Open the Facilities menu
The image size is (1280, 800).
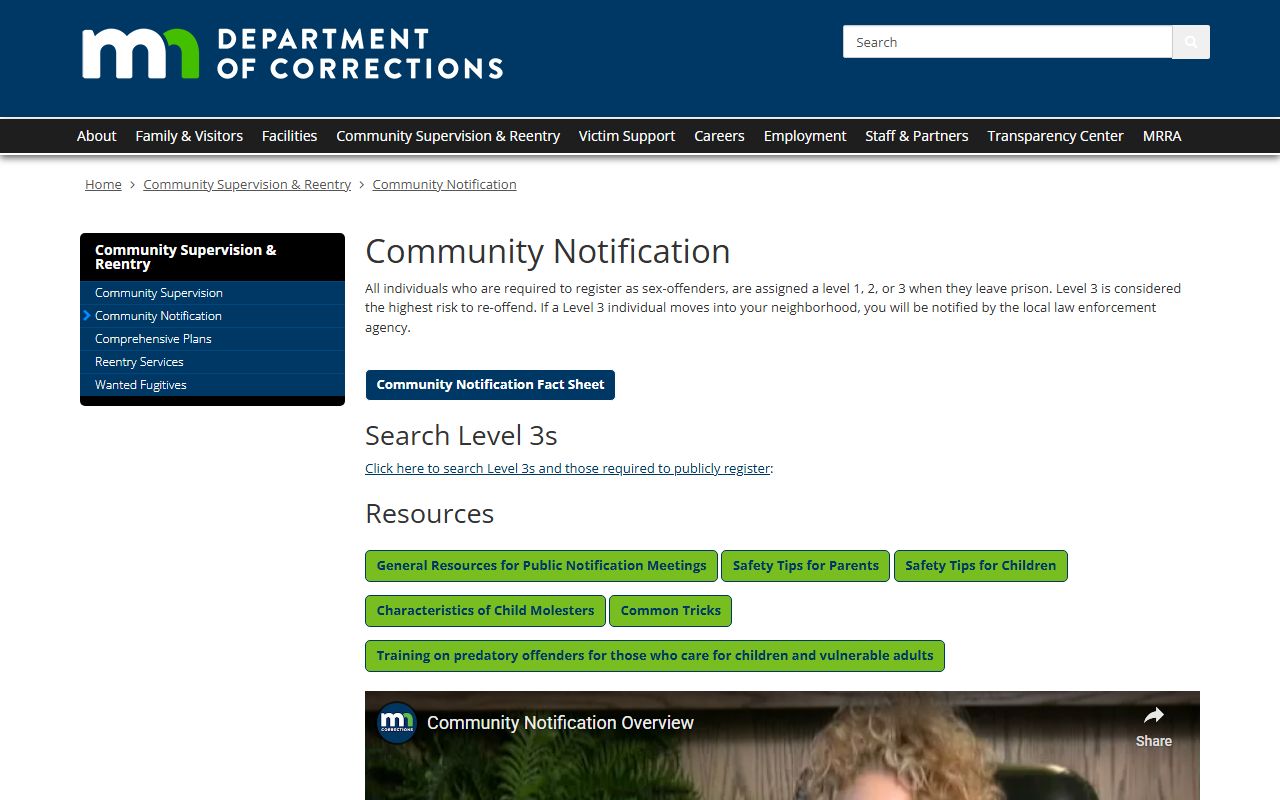click(x=289, y=136)
